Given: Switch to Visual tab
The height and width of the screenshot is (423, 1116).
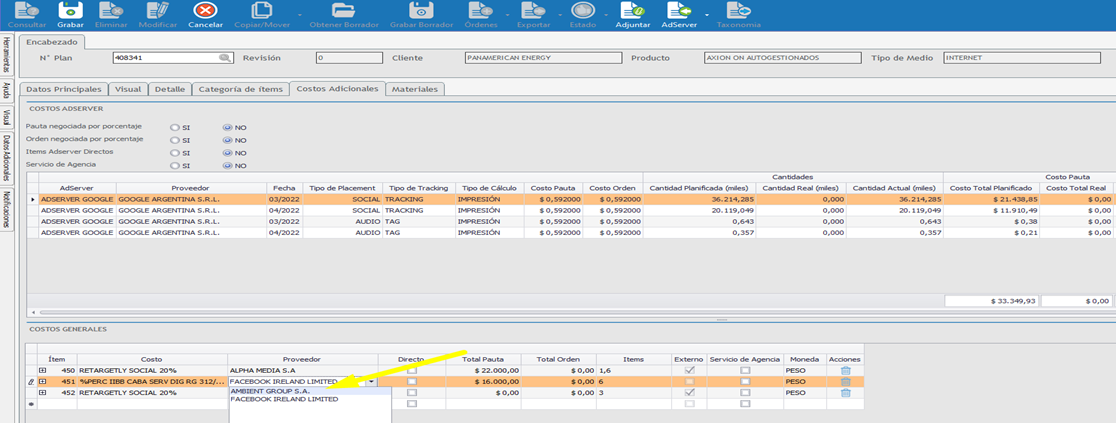Looking at the screenshot, I should point(128,89).
